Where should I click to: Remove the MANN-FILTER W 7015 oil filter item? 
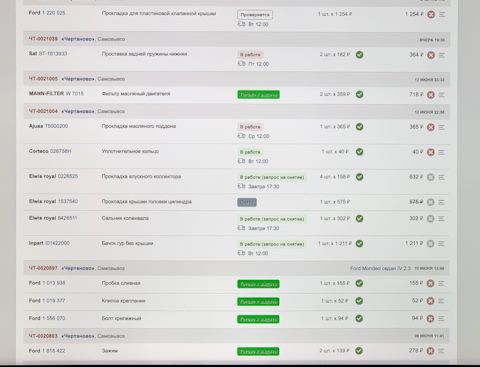coord(431,95)
